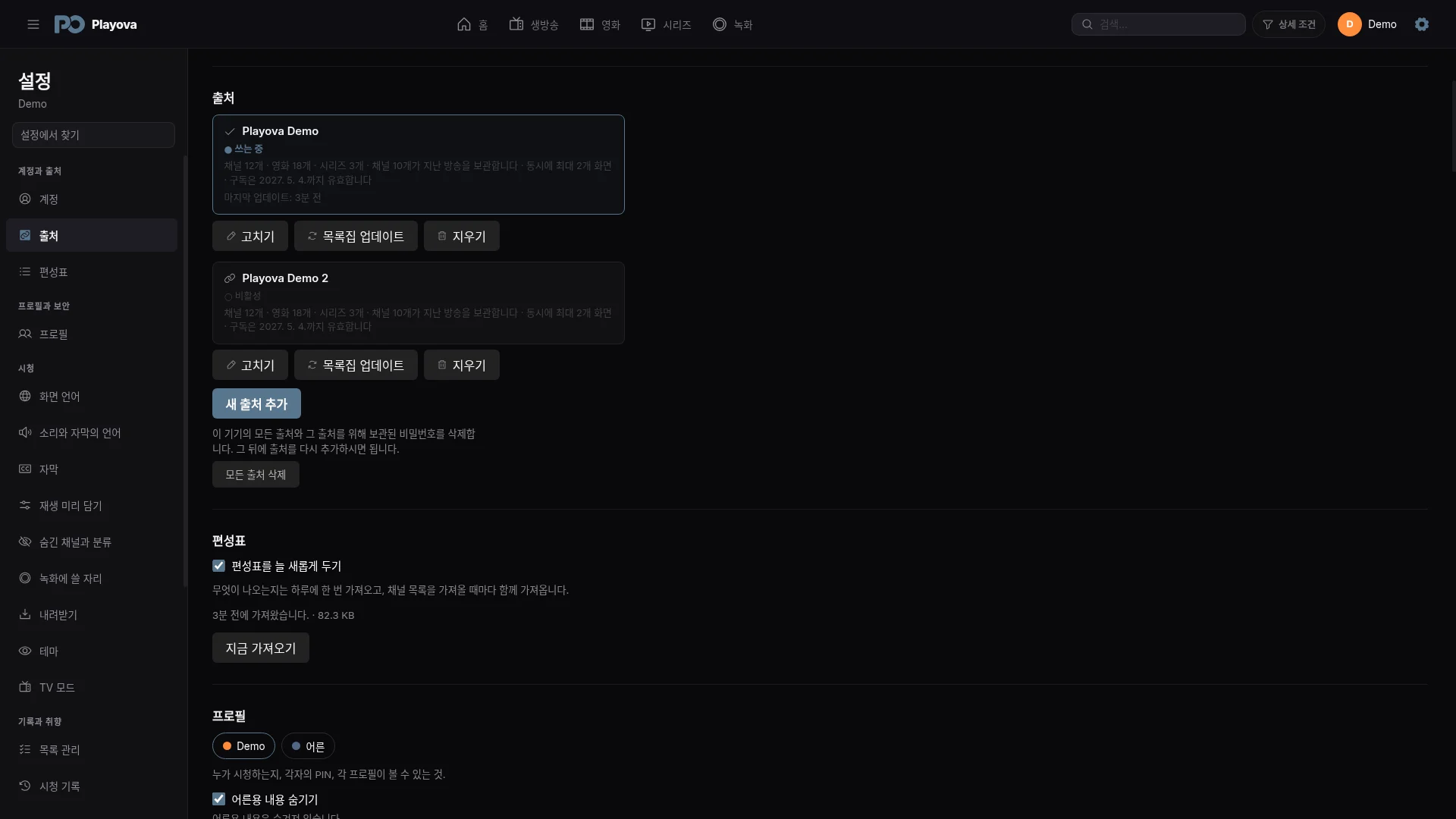Open the settings gear icon

[1422, 24]
